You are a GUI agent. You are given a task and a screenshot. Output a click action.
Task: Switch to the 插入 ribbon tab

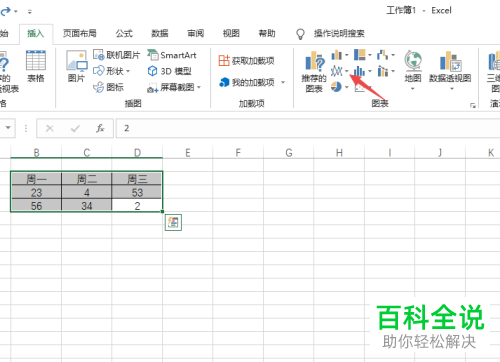pyautogui.click(x=35, y=33)
